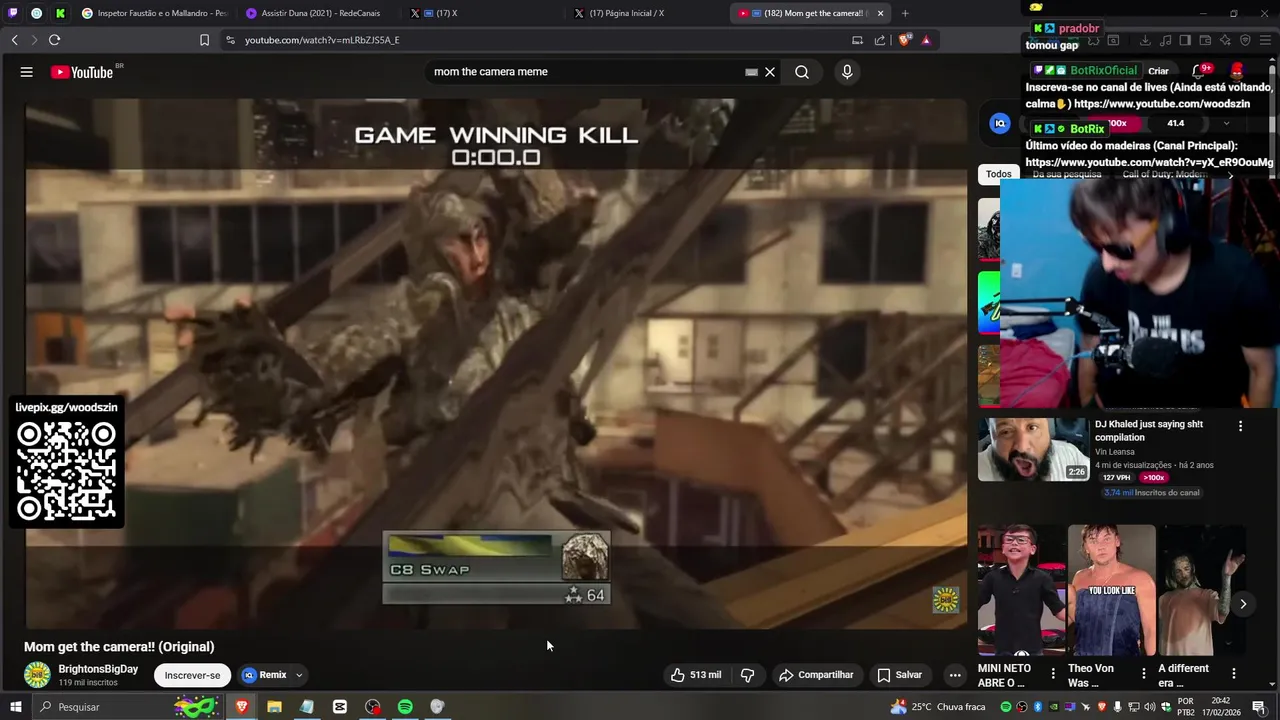The image size is (1280, 720).
Task: Switch to 'Inspetor Faustão e o Mallandro' tab
Action: [x=155, y=13]
